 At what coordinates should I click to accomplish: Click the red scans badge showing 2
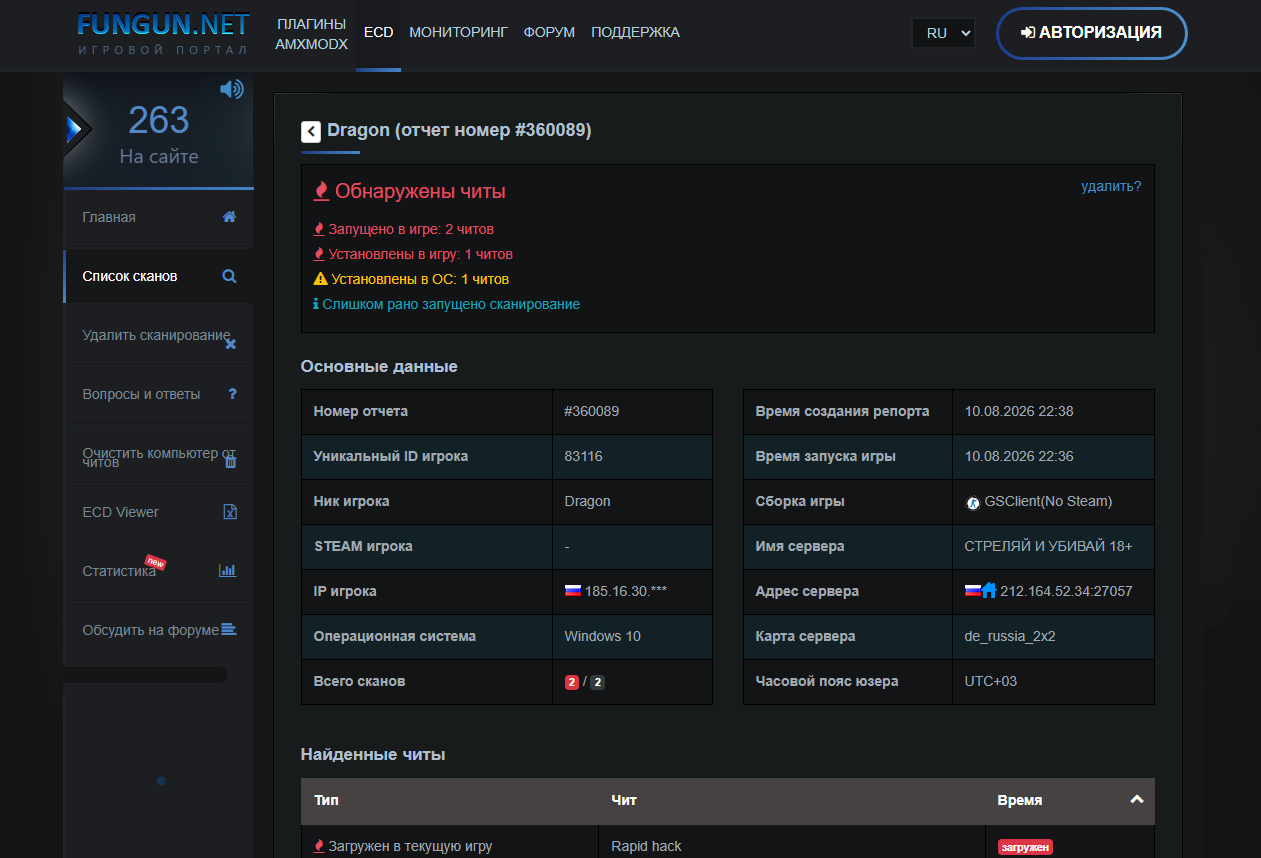[x=572, y=682]
